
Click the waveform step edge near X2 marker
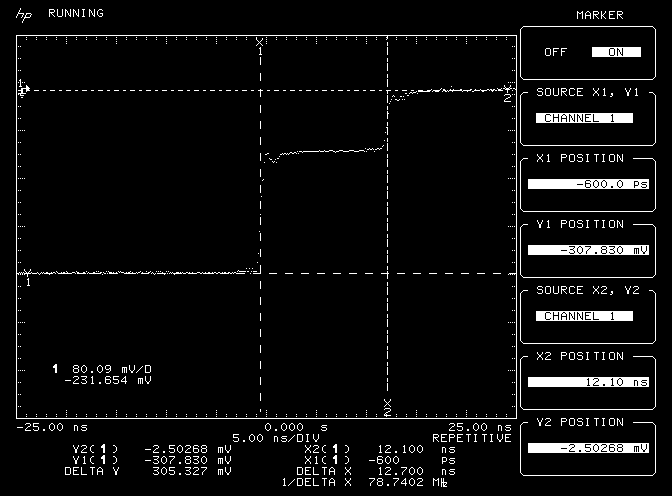tap(387, 120)
